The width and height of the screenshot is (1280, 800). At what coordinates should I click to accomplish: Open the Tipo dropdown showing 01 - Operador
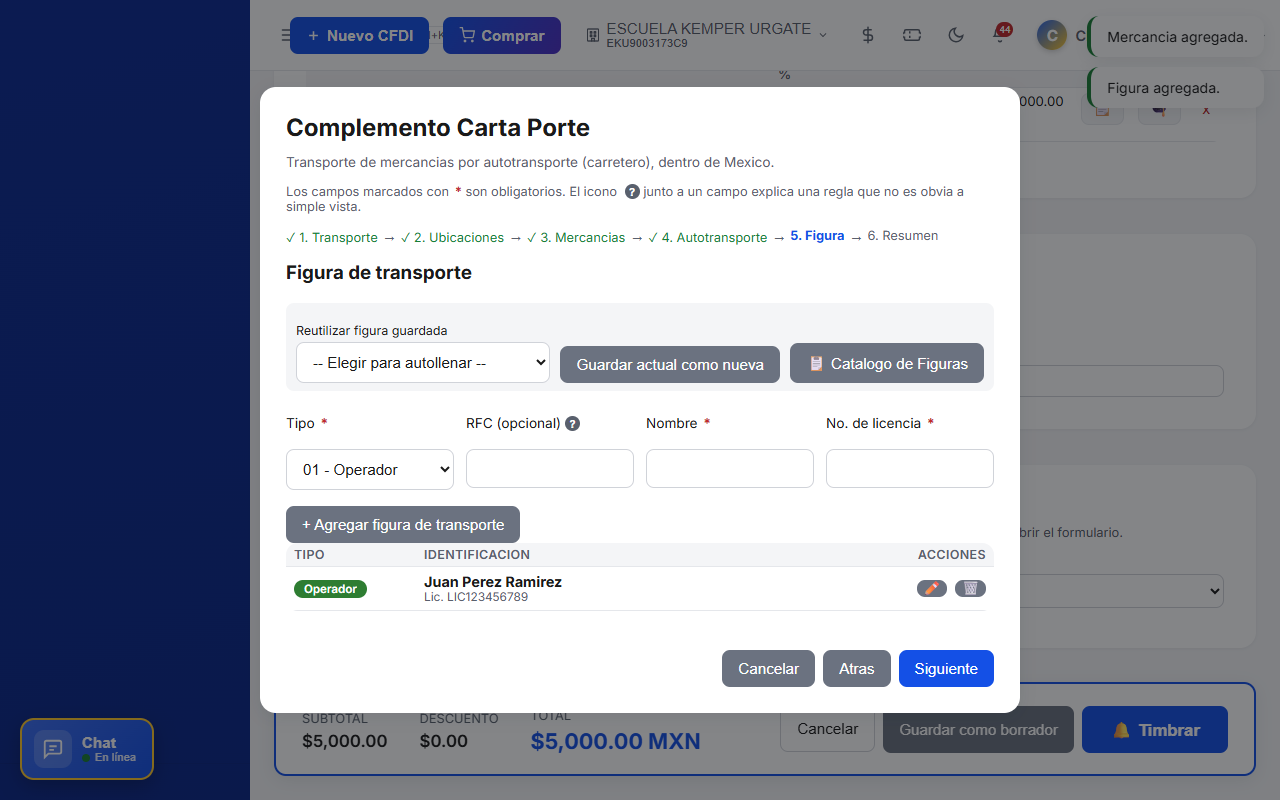click(x=370, y=470)
